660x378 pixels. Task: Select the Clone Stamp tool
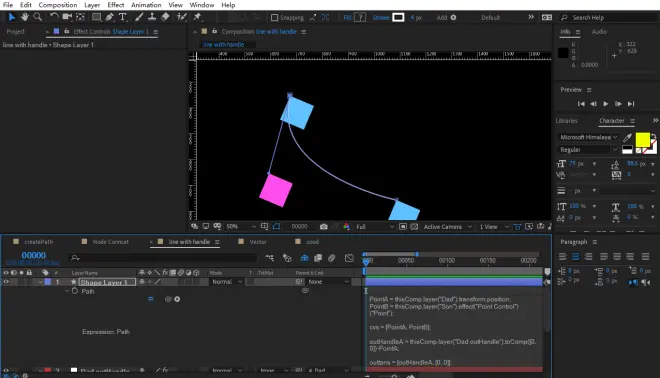pyautogui.click(x=152, y=17)
